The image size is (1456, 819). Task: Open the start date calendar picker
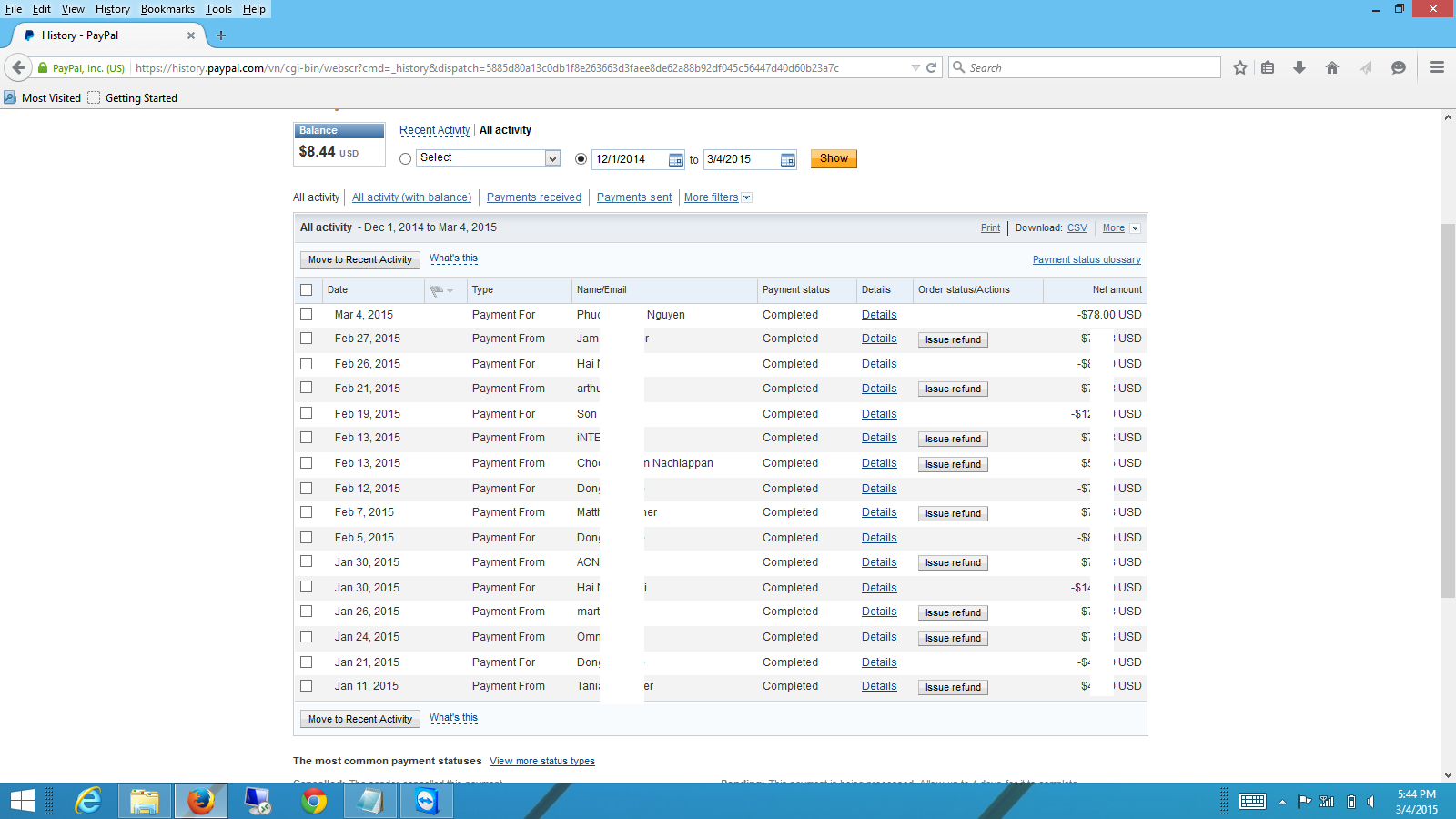pyautogui.click(x=675, y=159)
